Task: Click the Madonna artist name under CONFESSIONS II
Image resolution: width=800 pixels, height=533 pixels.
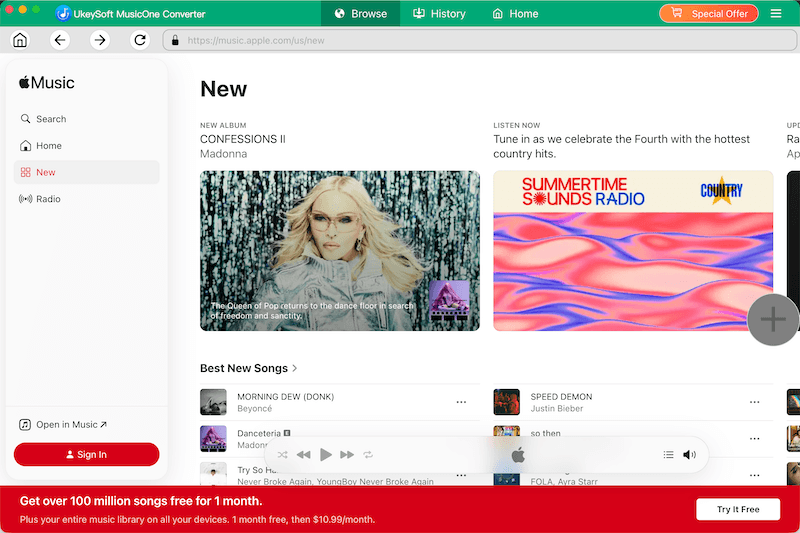Action: (223, 154)
